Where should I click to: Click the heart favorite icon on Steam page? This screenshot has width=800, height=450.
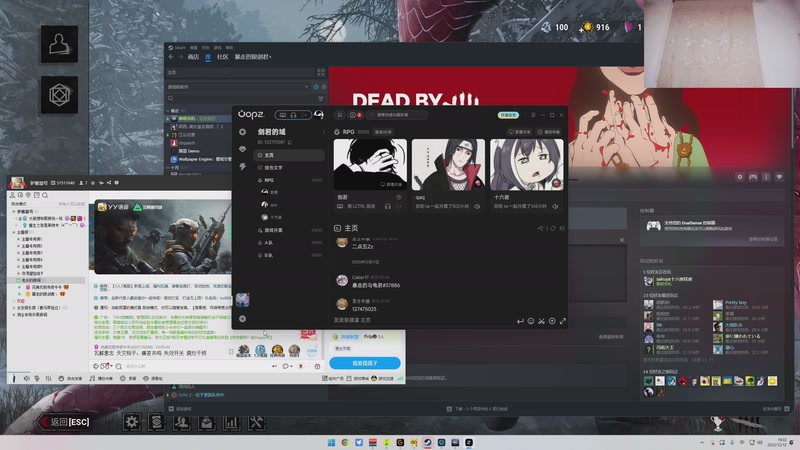point(779,177)
